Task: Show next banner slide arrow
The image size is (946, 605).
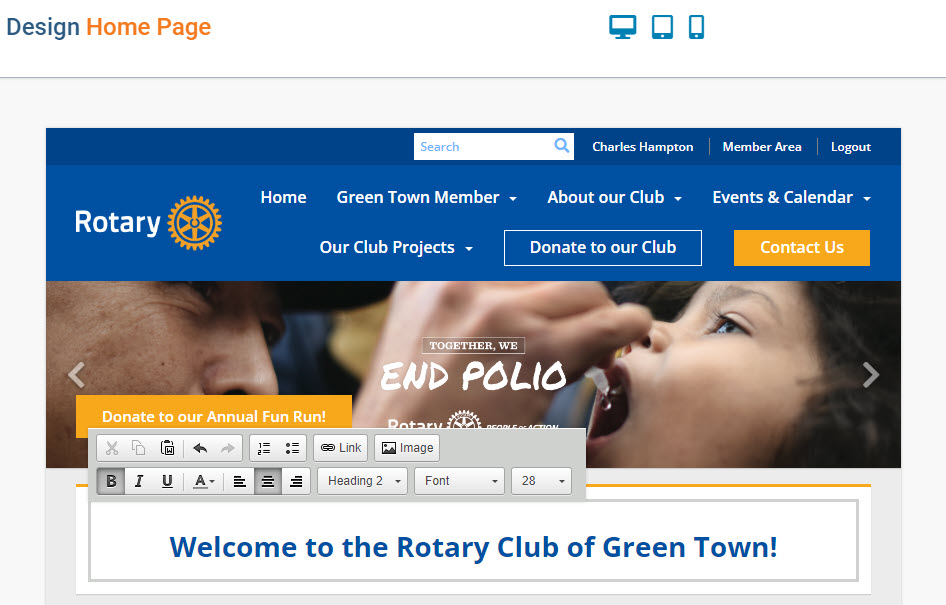Action: coord(870,375)
